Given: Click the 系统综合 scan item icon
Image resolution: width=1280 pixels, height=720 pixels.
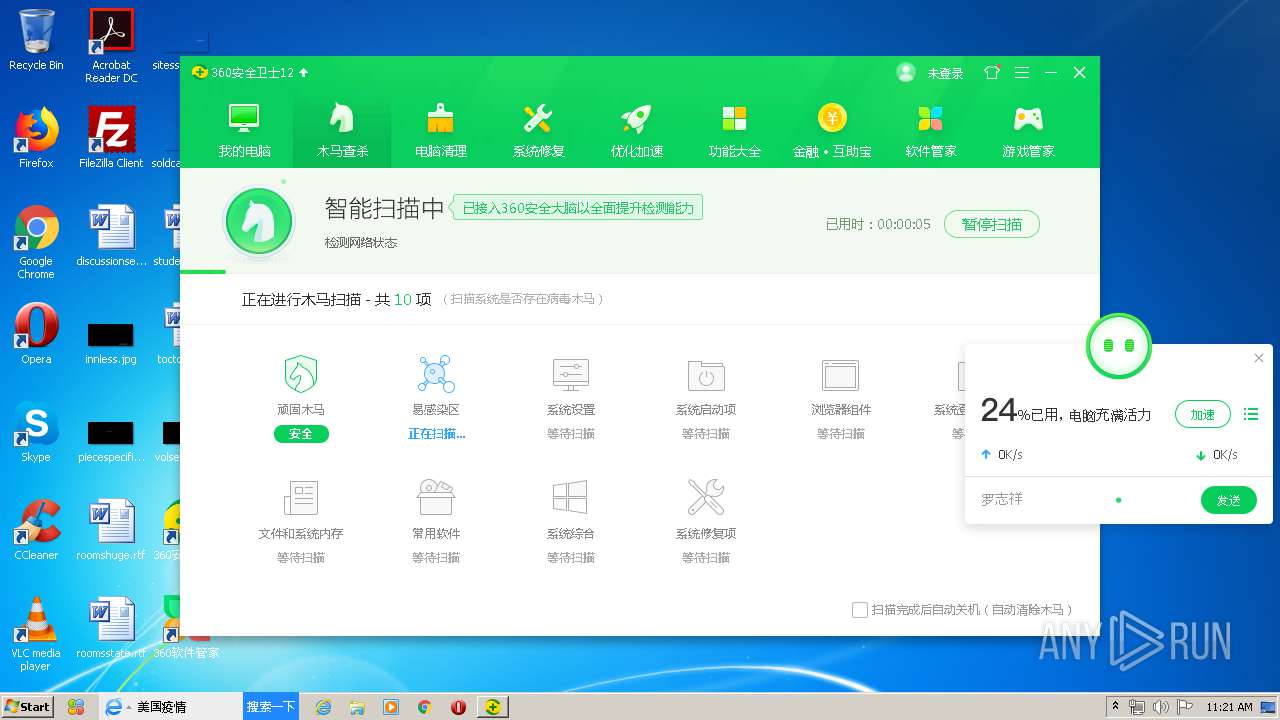Looking at the screenshot, I should pyautogui.click(x=571, y=498).
